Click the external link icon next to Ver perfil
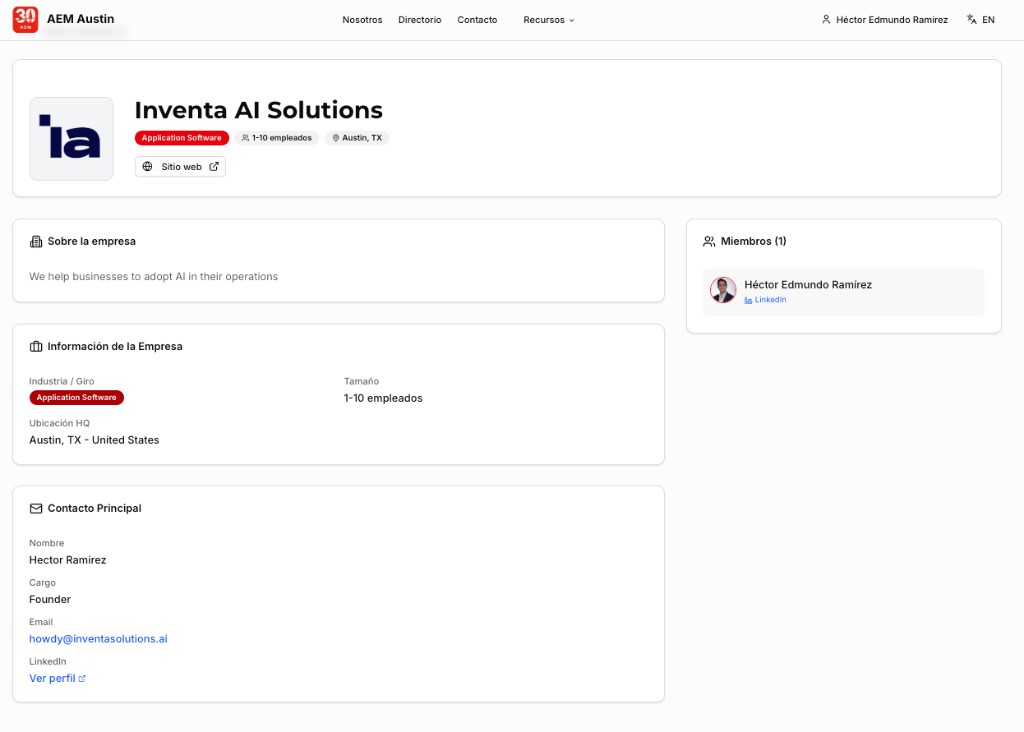The image size is (1024, 732). [x=82, y=679]
